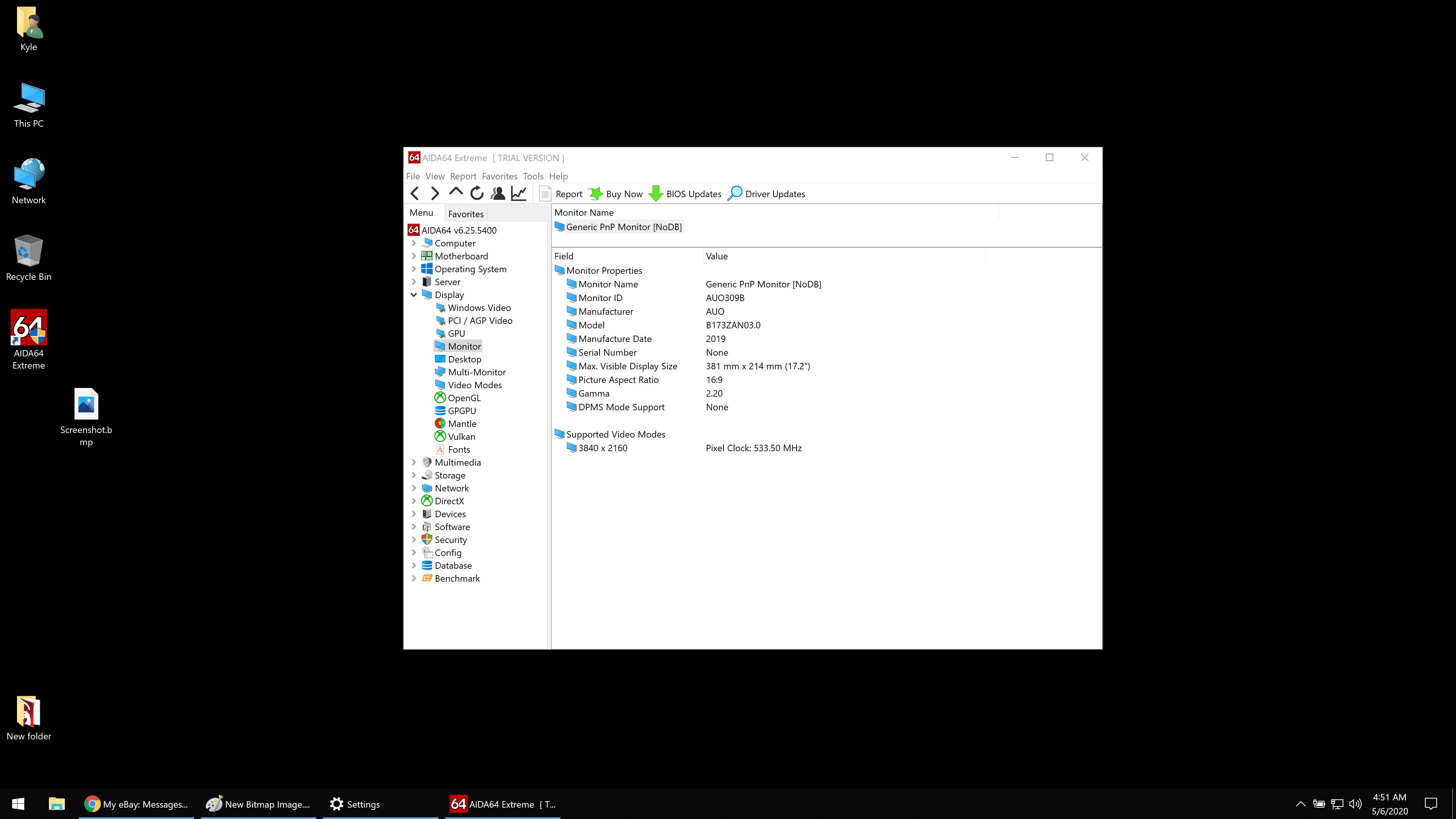This screenshot has width=1456, height=819.
Task: Open the File menu
Action: pyautogui.click(x=413, y=176)
